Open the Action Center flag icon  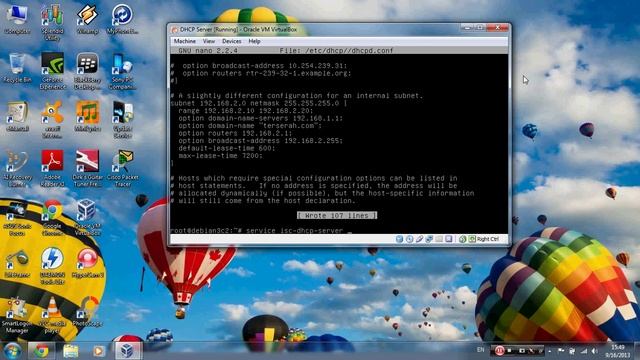[x=561, y=351]
